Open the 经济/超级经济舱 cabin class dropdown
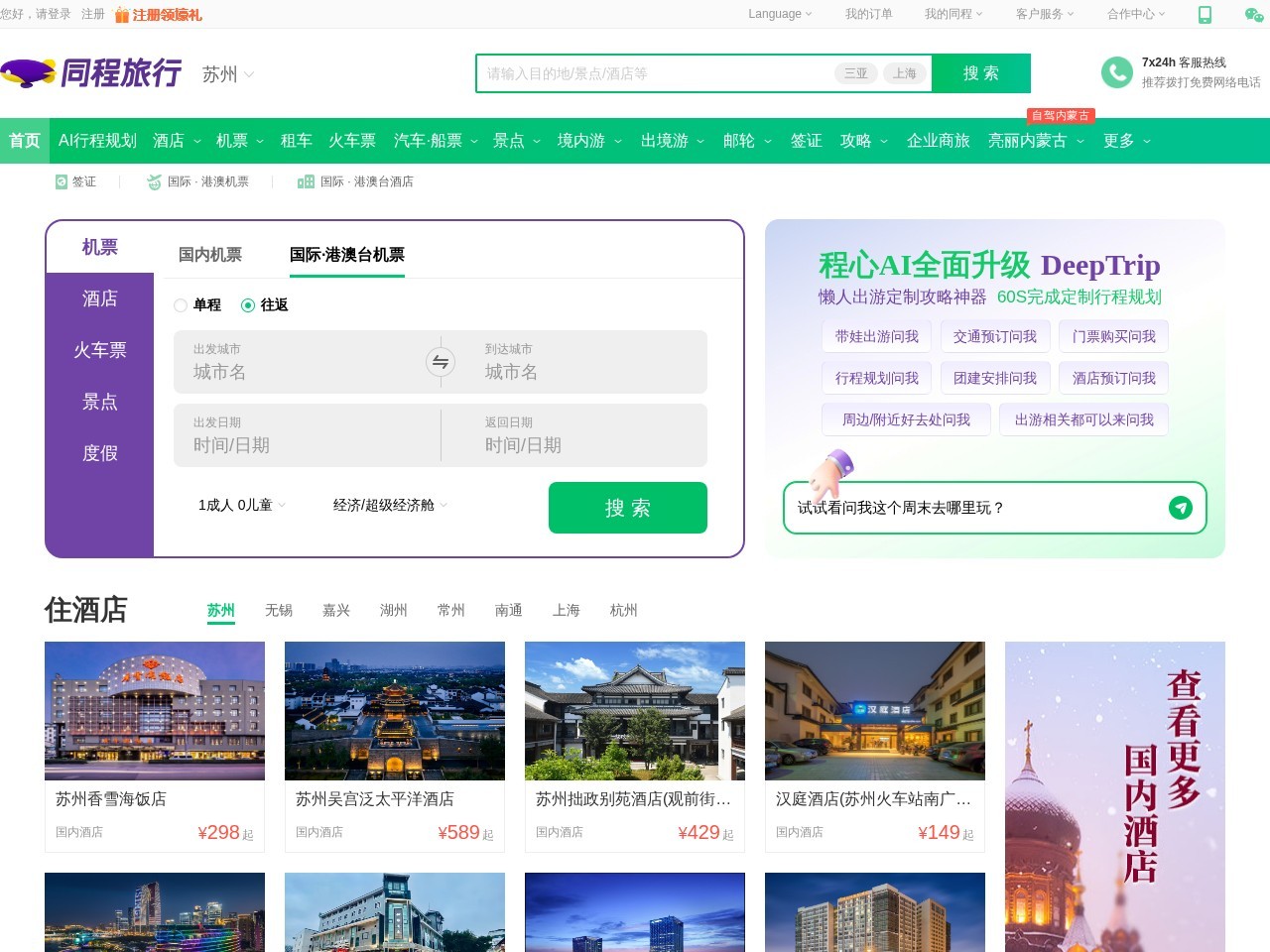The height and width of the screenshot is (952, 1270). [x=389, y=505]
